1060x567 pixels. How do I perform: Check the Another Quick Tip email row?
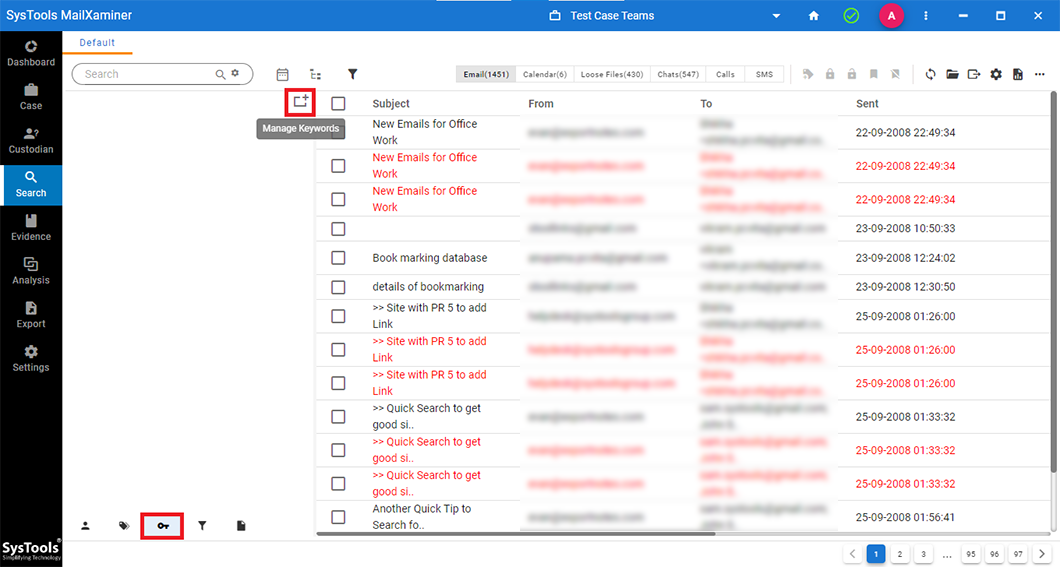pos(338,517)
